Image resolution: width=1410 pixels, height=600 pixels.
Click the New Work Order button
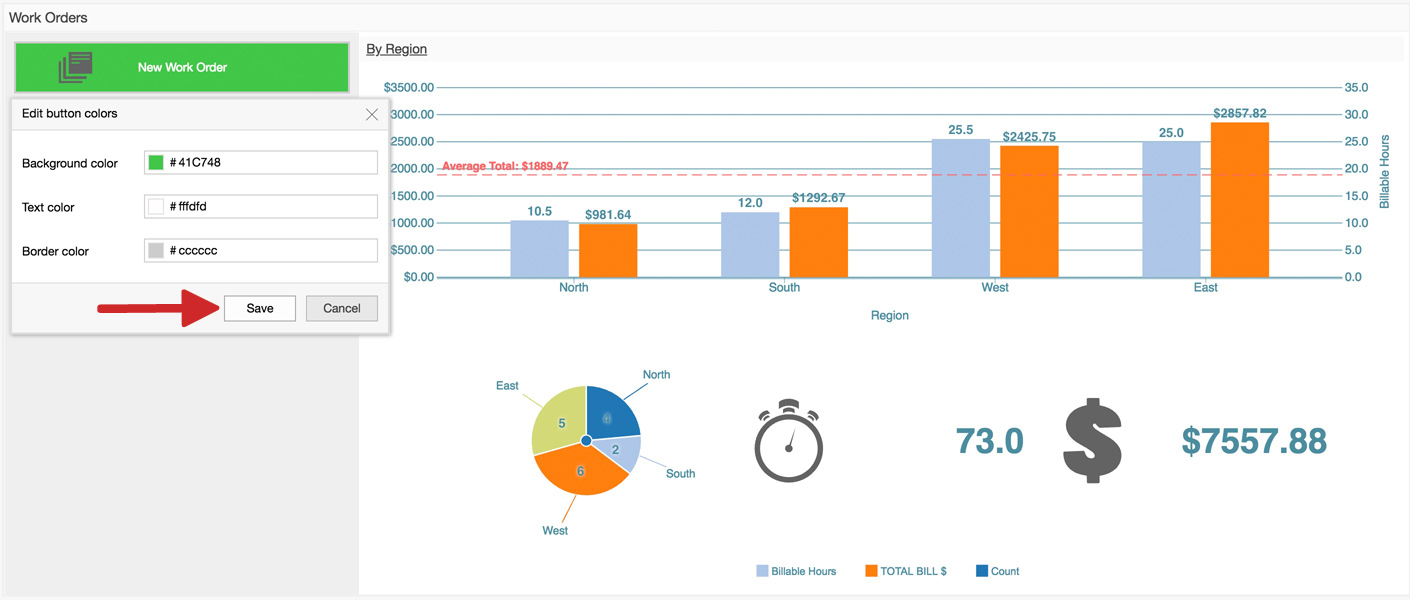[182, 67]
